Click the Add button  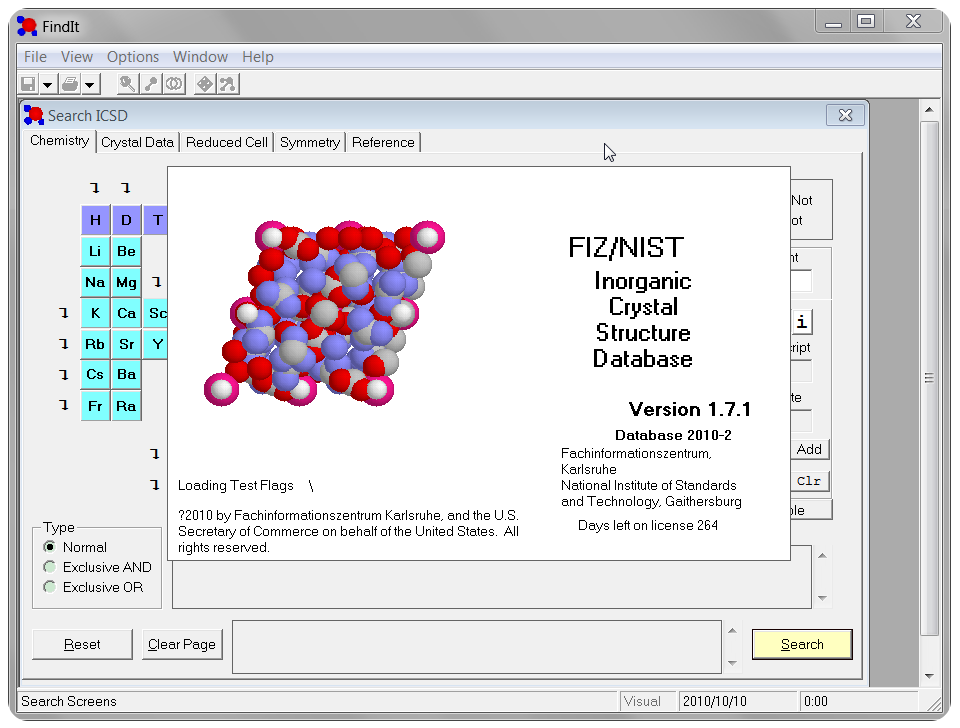[809, 449]
